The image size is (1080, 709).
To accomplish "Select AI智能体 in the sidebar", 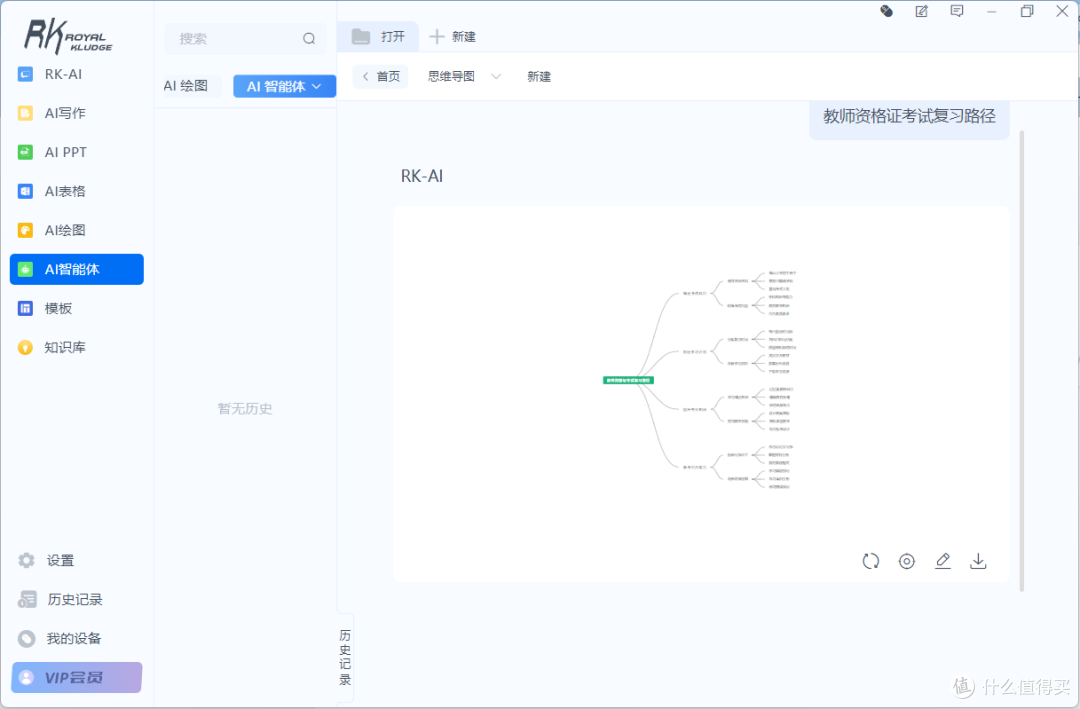I will pyautogui.click(x=76, y=269).
